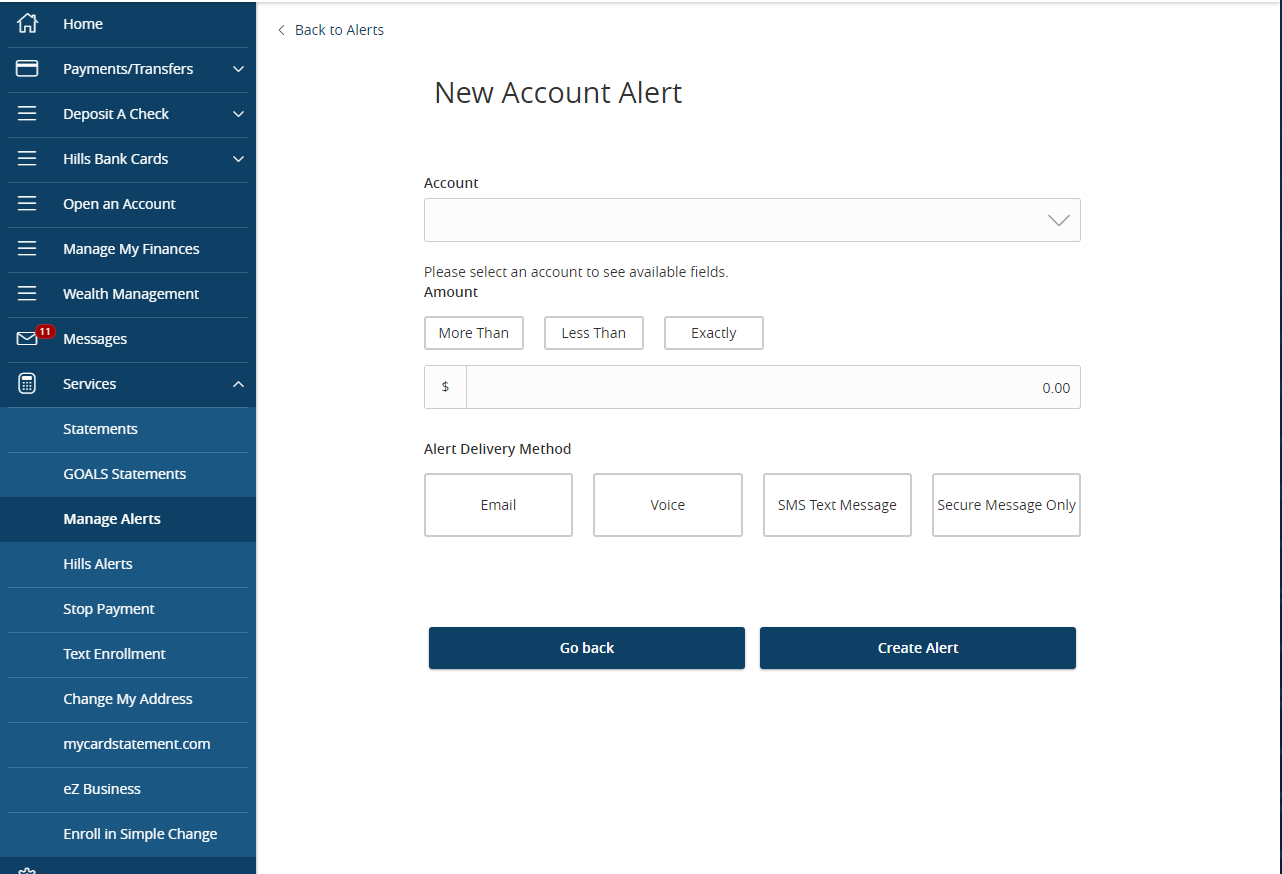This screenshot has height=874, width=1282.
Task: Collapse the Services submenu chevron
Action: (x=238, y=384)
